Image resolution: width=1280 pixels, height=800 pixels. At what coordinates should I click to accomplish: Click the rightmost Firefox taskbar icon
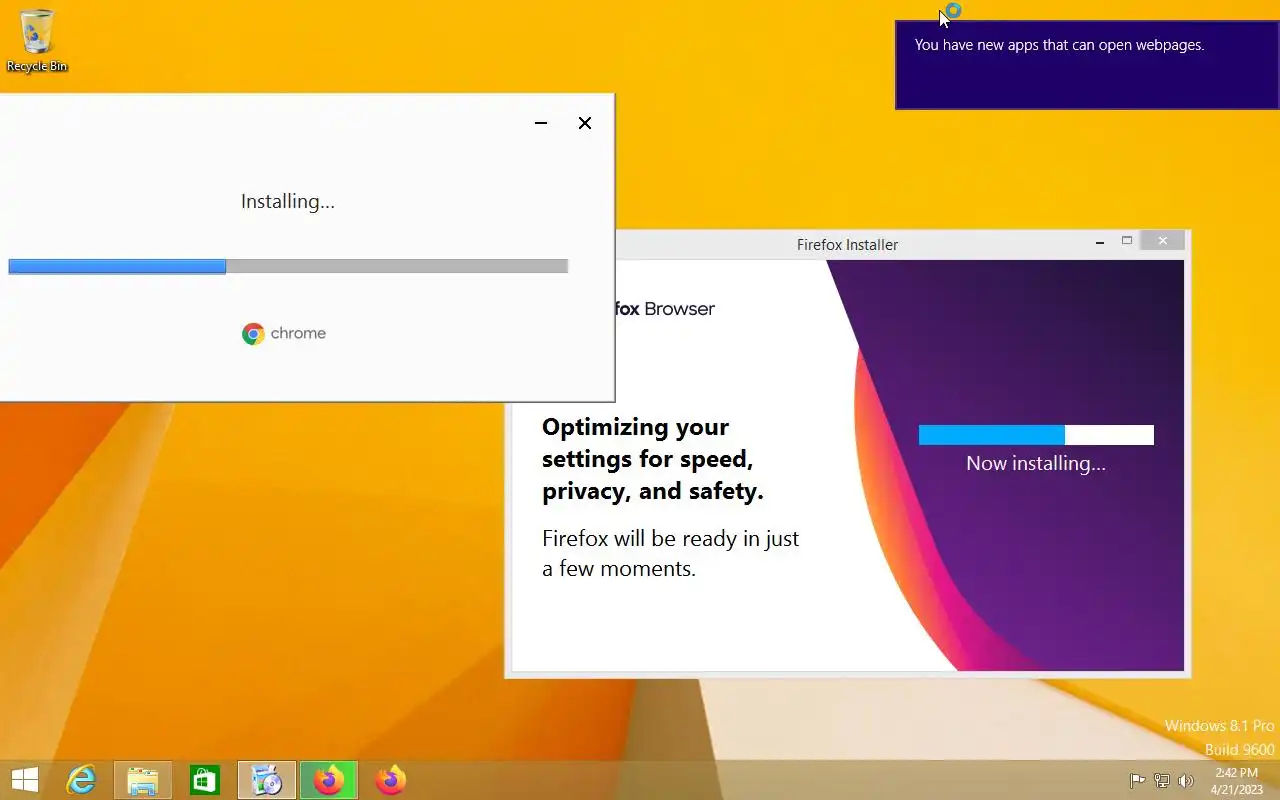(391, 780)
